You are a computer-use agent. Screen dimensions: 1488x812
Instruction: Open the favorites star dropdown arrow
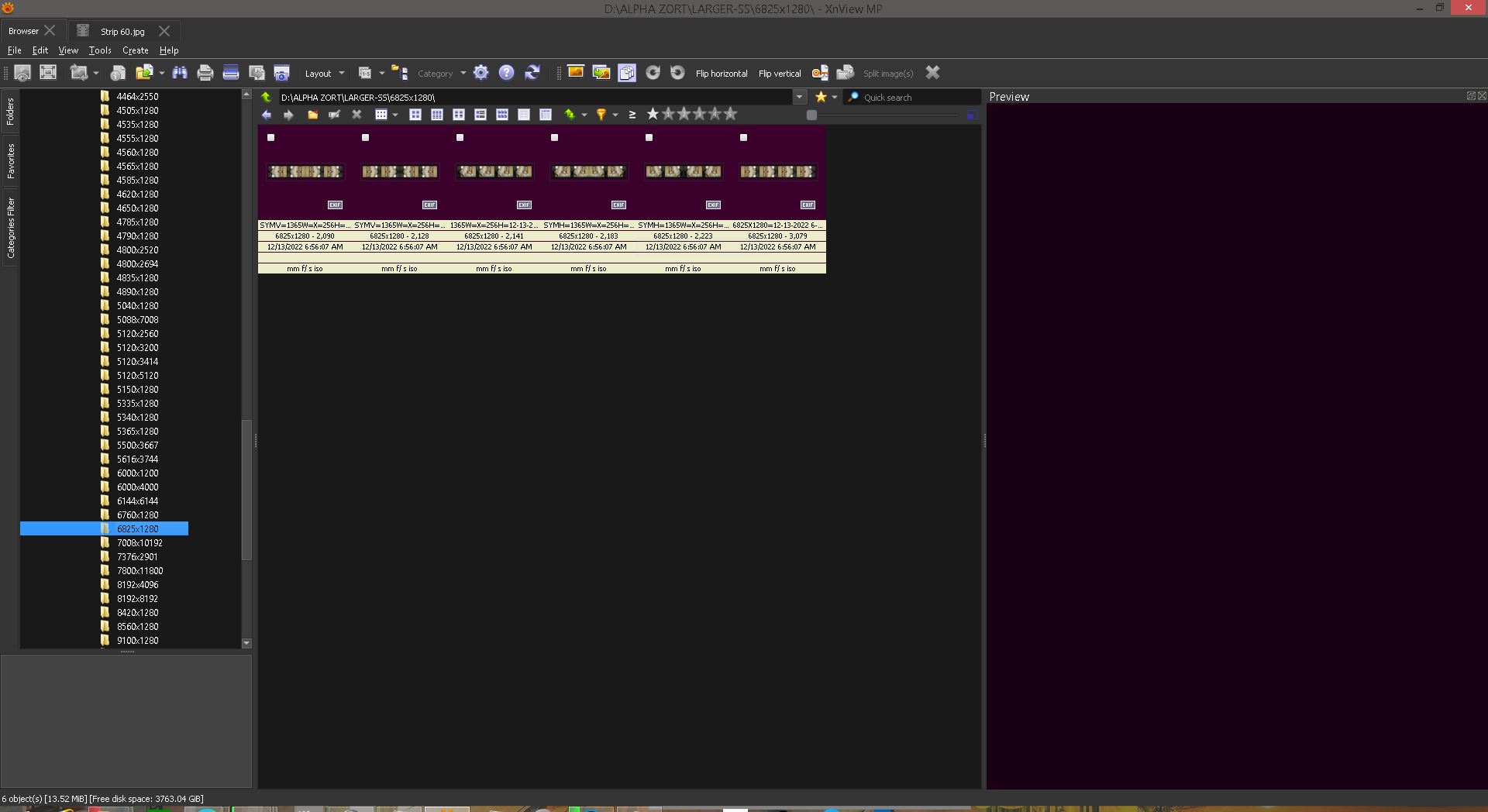(835, 98)
